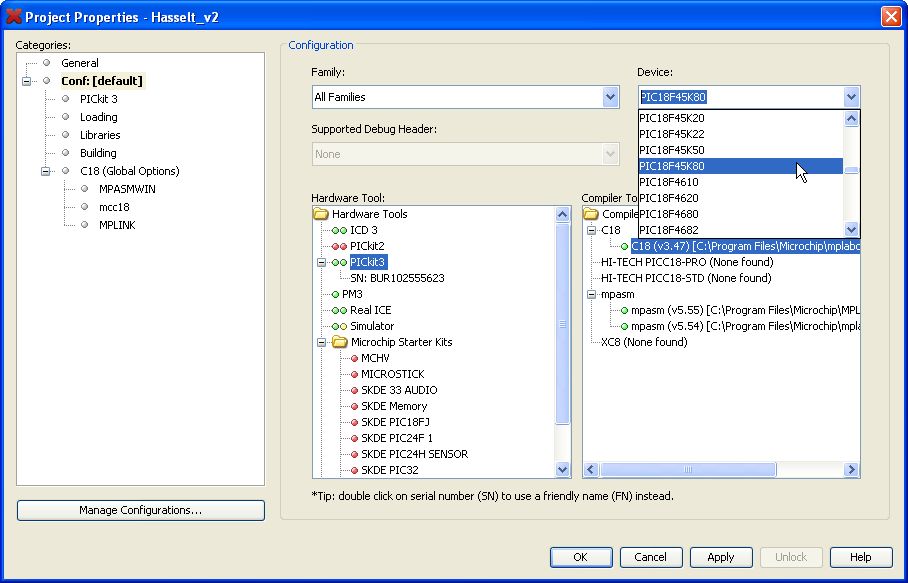Choose PIC18F45K22 in the device list
Viewport: 908px width, 583px height.
(x=671, y=134)
